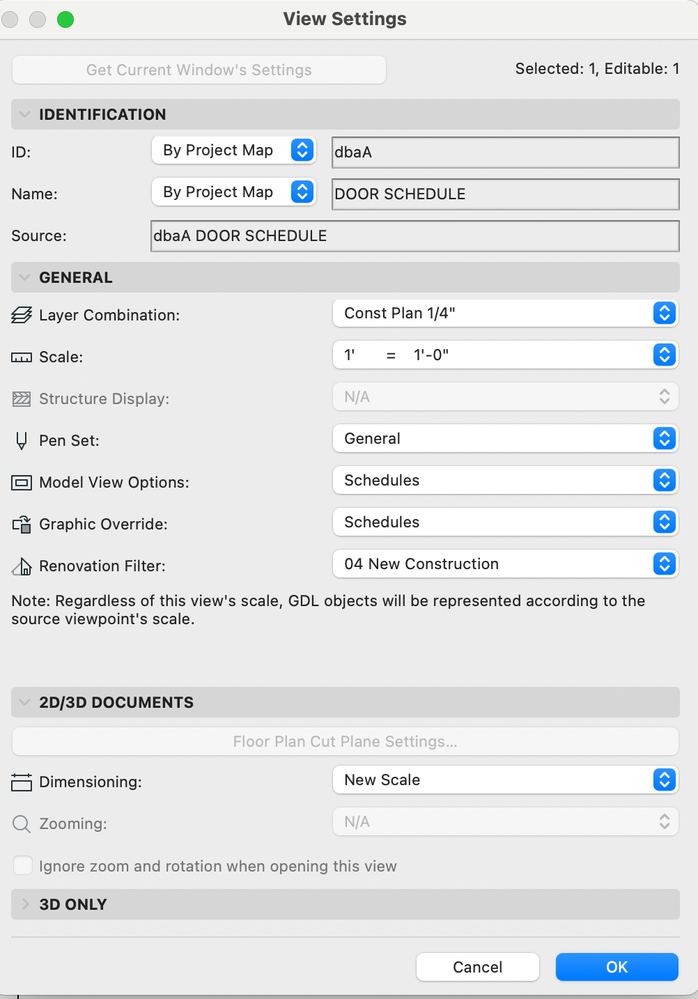Collapse the IDENTIFICATION section
Screen dimensions: 698x999
pos(24,114)
